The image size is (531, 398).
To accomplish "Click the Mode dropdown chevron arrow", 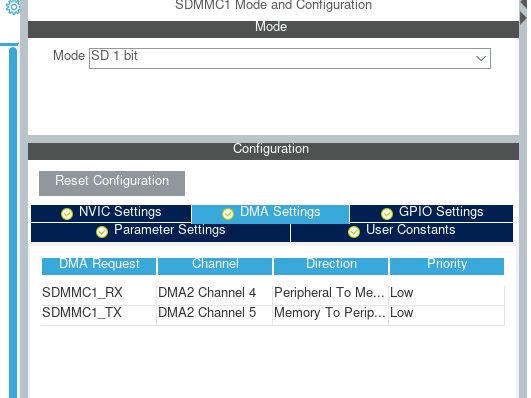I will tap(481, 58).
